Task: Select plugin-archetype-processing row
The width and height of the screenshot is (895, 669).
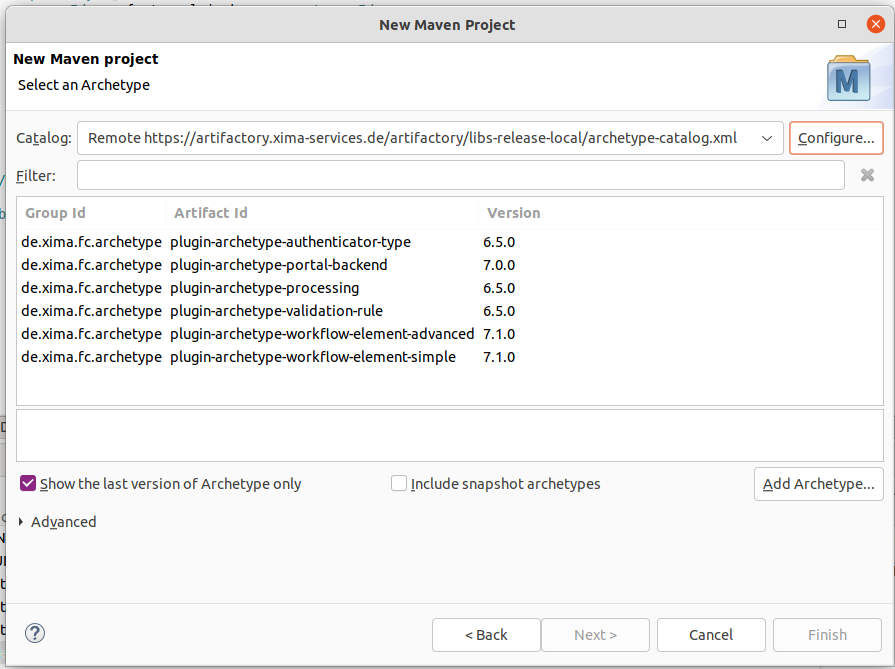Action: pyautogui.click(x=450, y=288)
